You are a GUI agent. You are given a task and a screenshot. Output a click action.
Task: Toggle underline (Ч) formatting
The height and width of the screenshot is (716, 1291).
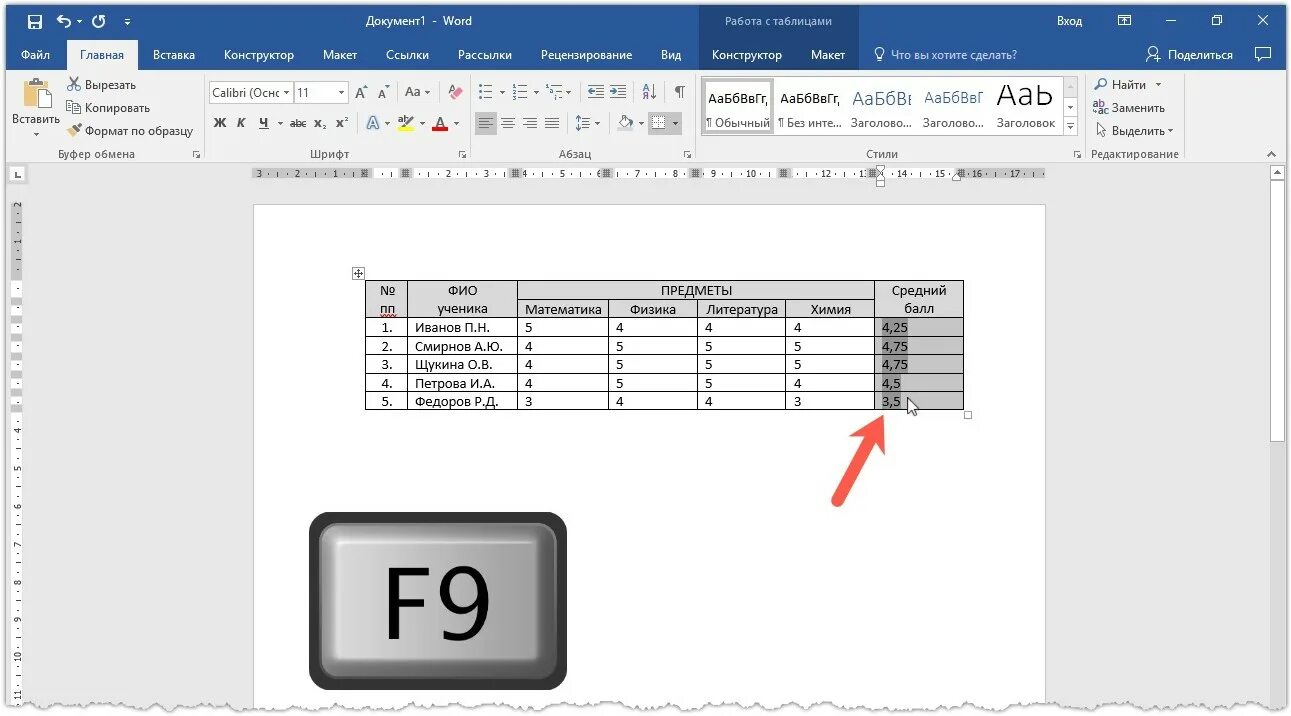(264, 123)
